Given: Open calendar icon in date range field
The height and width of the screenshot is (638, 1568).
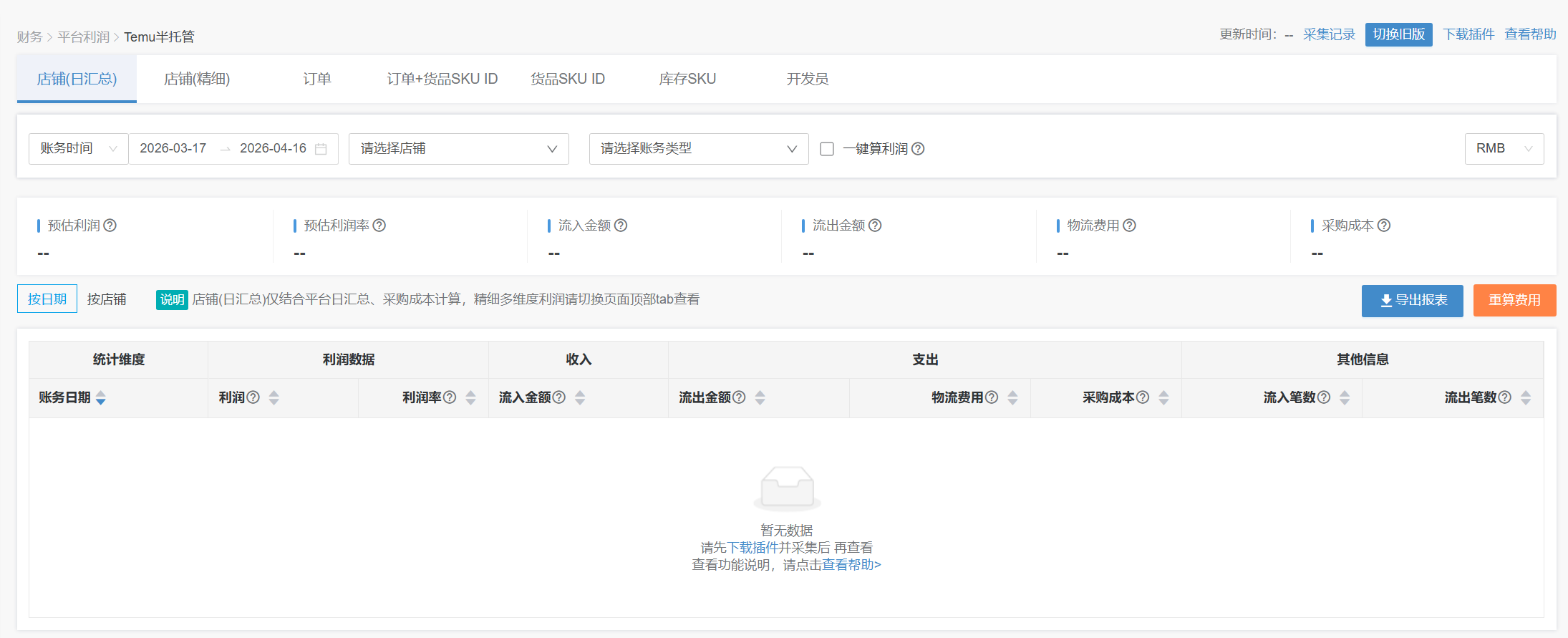Looking at the screenshot, I should 321,149.
